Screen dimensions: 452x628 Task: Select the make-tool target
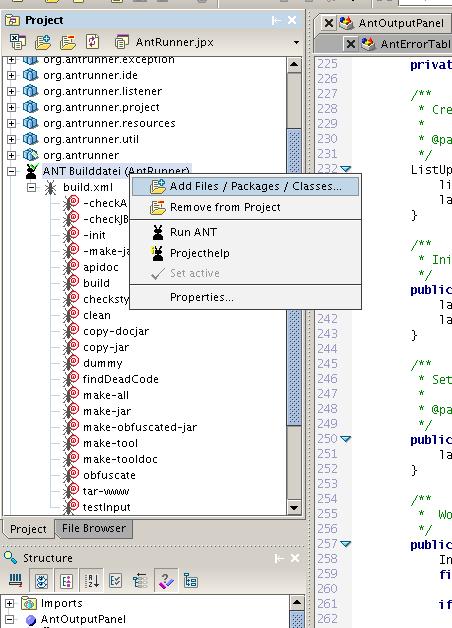click(110, 443)
